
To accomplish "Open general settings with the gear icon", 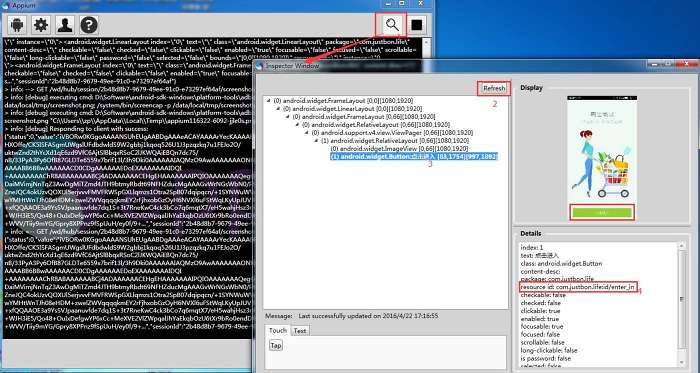I will tap(41, 25).
